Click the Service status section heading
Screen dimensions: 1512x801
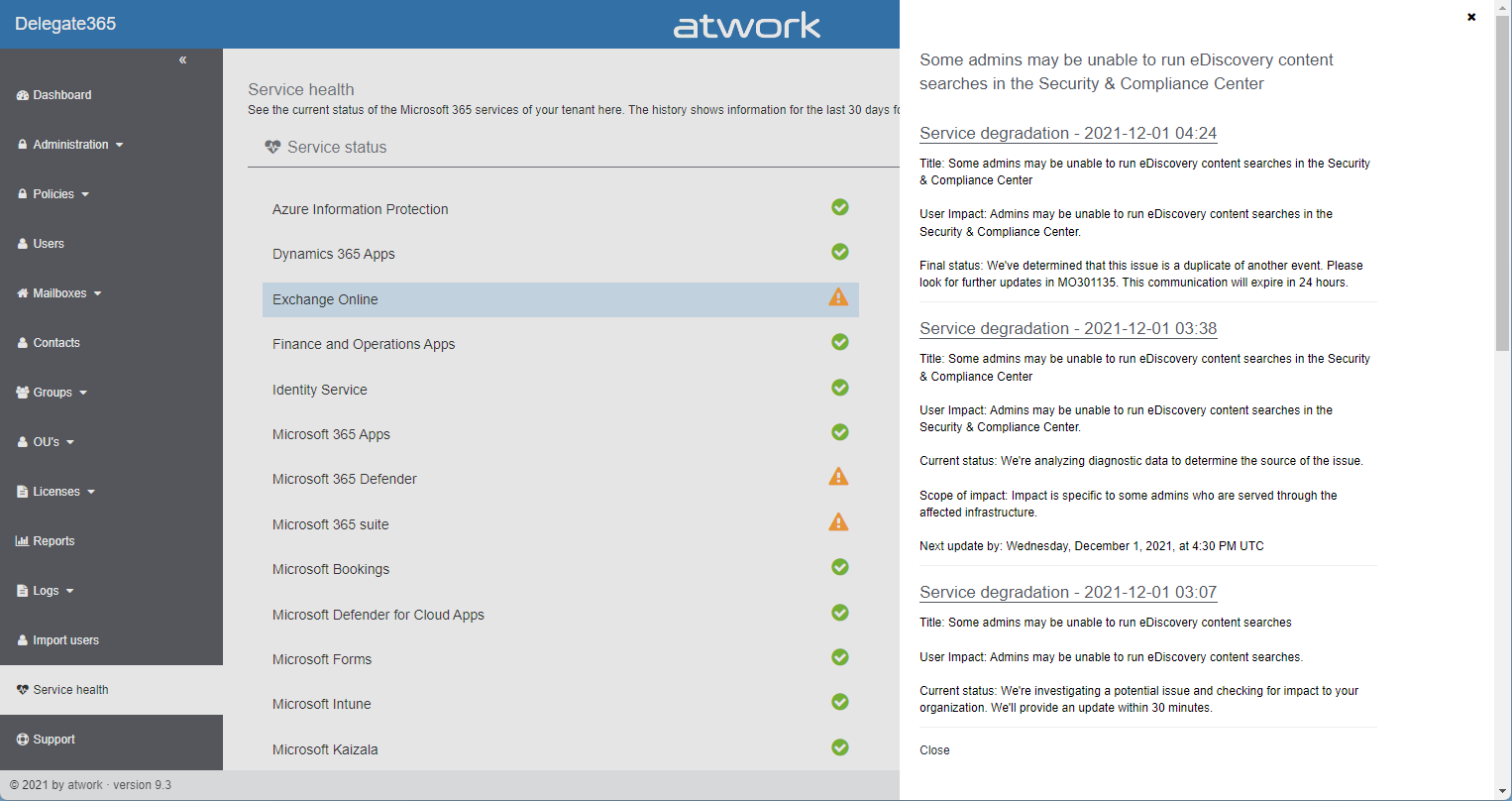click(x=337, y=147)
